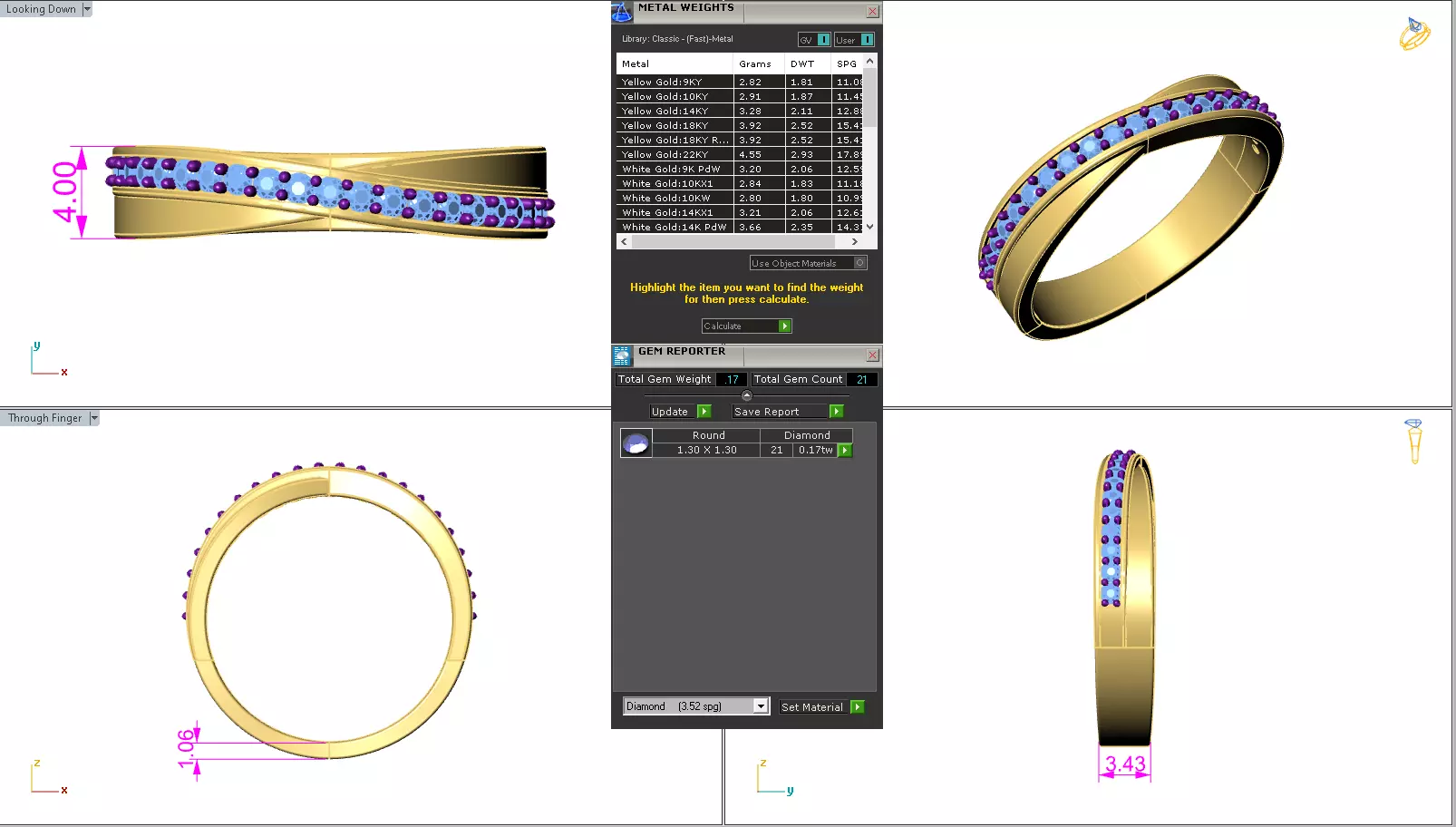Toggle the GV switch
1456x827 pixels.
click(814, 40)
